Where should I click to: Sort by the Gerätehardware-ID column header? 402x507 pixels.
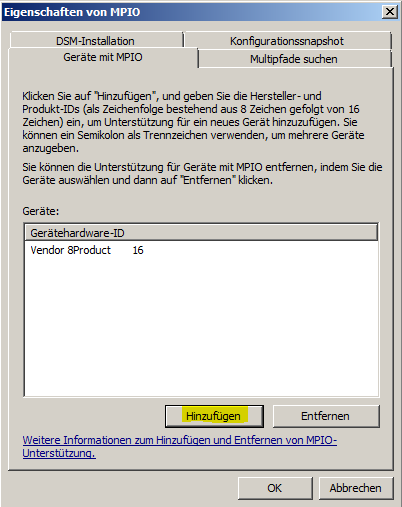(x=77, y=233)
